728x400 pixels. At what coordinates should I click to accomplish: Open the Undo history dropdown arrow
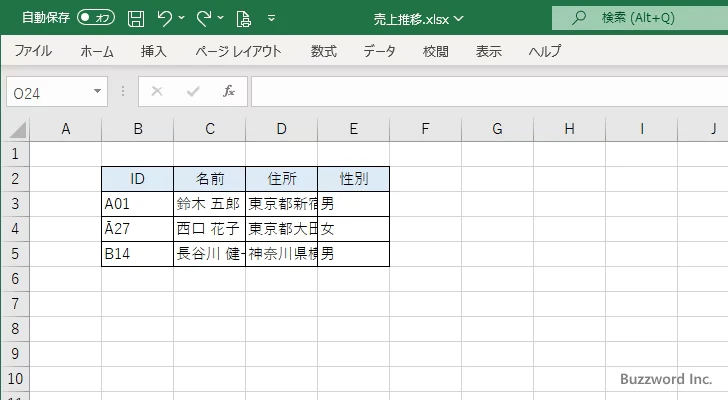pos(182,18)
